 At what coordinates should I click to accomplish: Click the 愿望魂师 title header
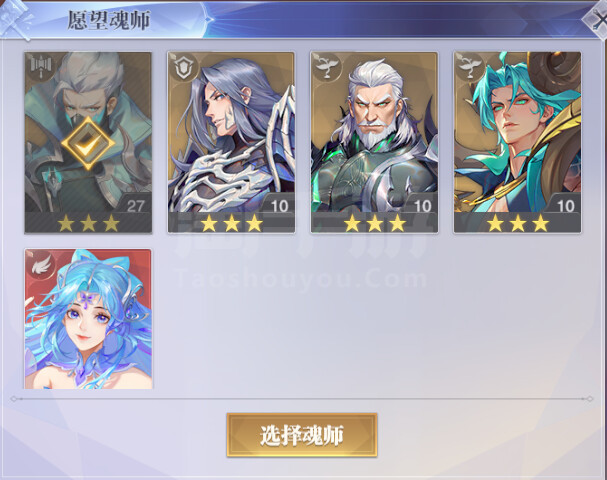[109, 20]
